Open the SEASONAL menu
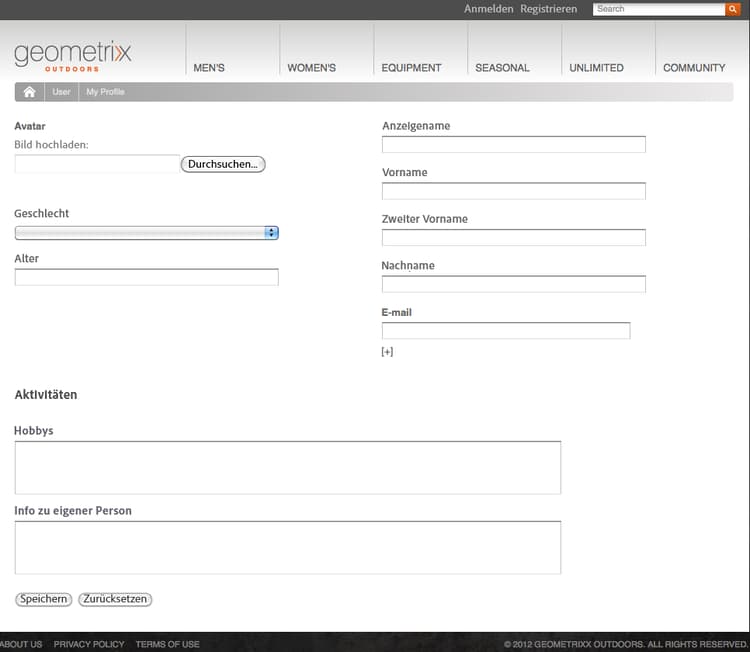Viewport: 750px width, 652px height. (x=502, y=68)
